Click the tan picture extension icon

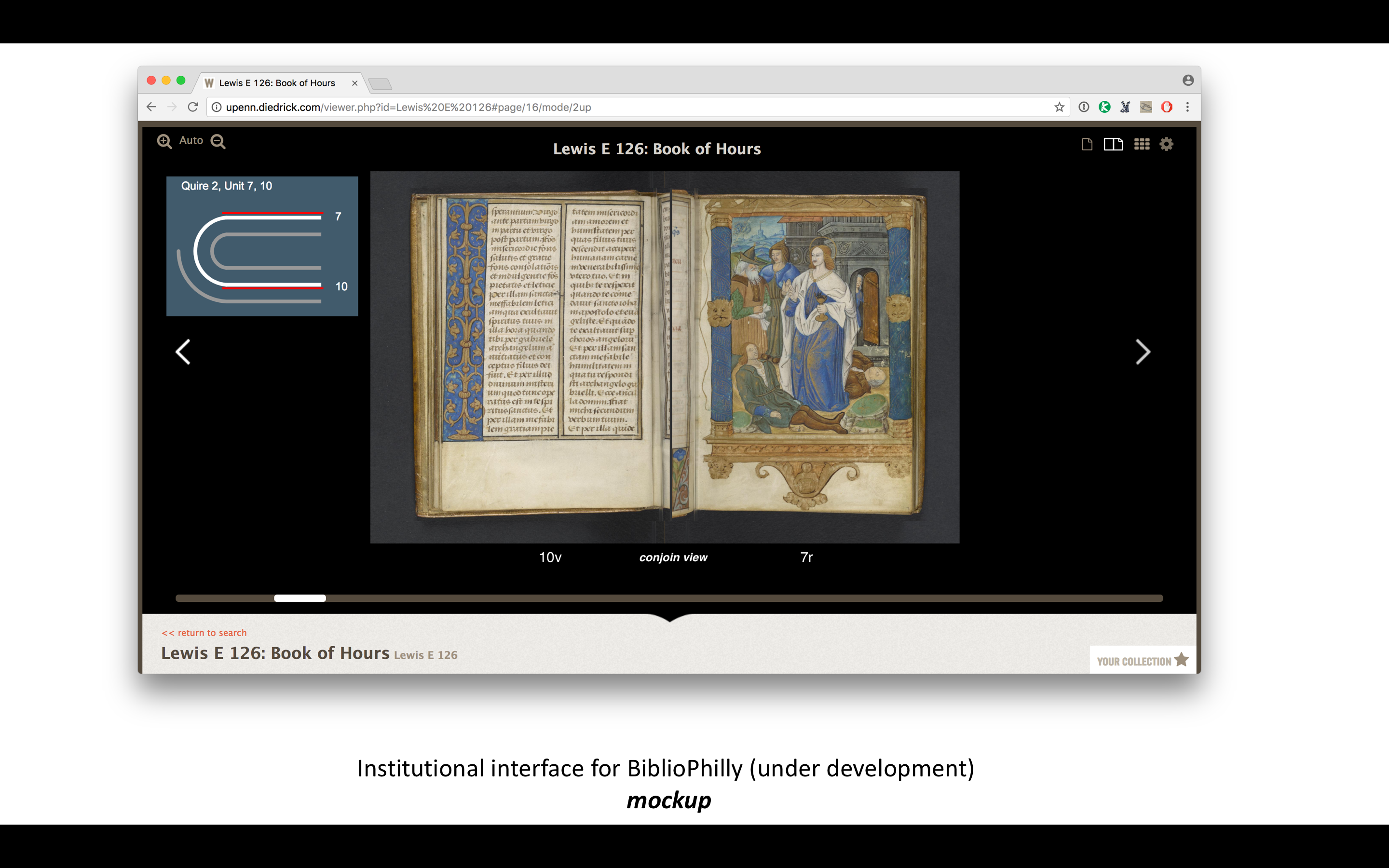point(1145,107)
